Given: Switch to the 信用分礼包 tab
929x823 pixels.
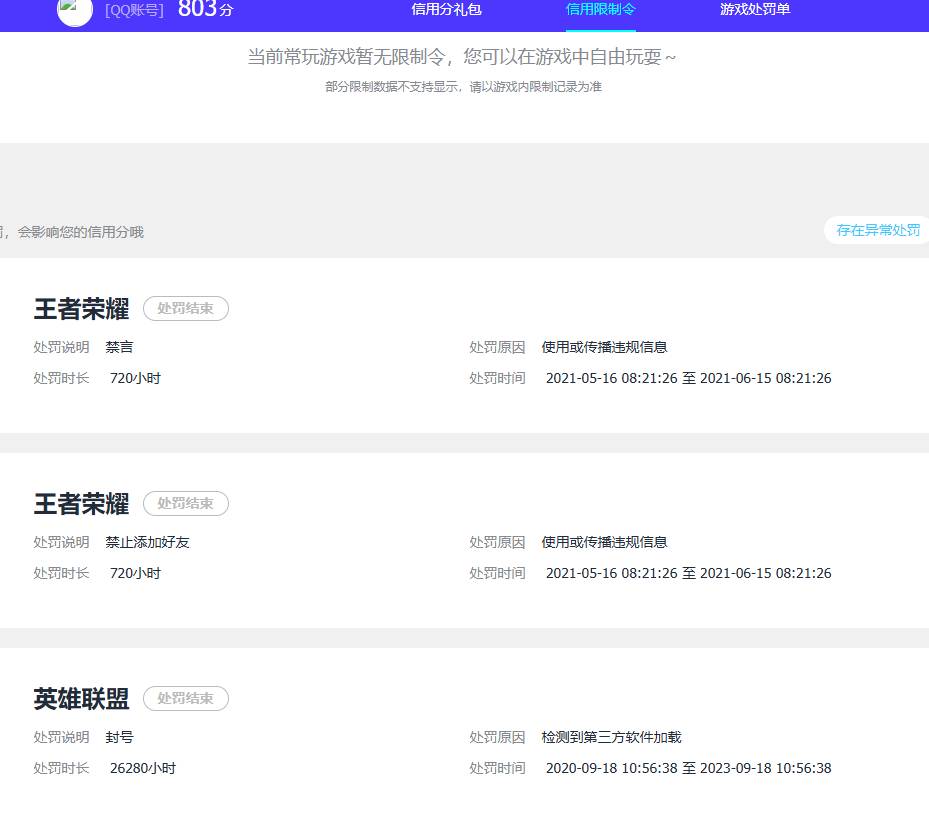Looking at the screenshot, I should point(445,9).
